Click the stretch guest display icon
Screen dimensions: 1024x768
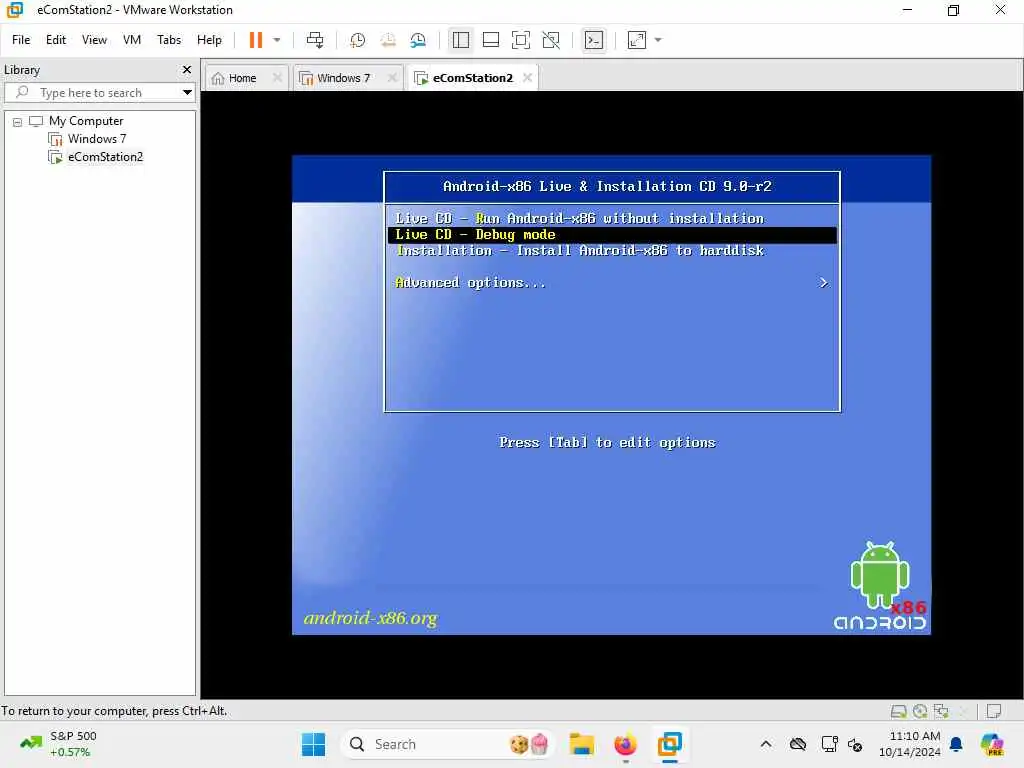(637, 40)
